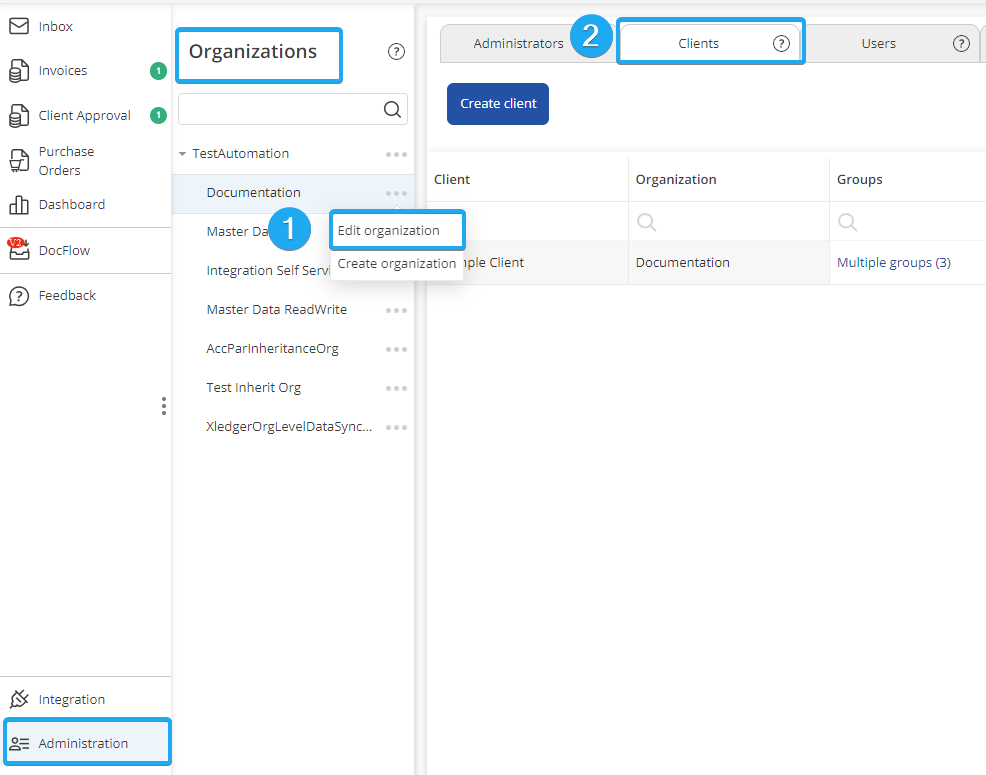986x775 pixels.
Task: Open the Dashboard bar chart icon
Action: [x=19, y=205]
